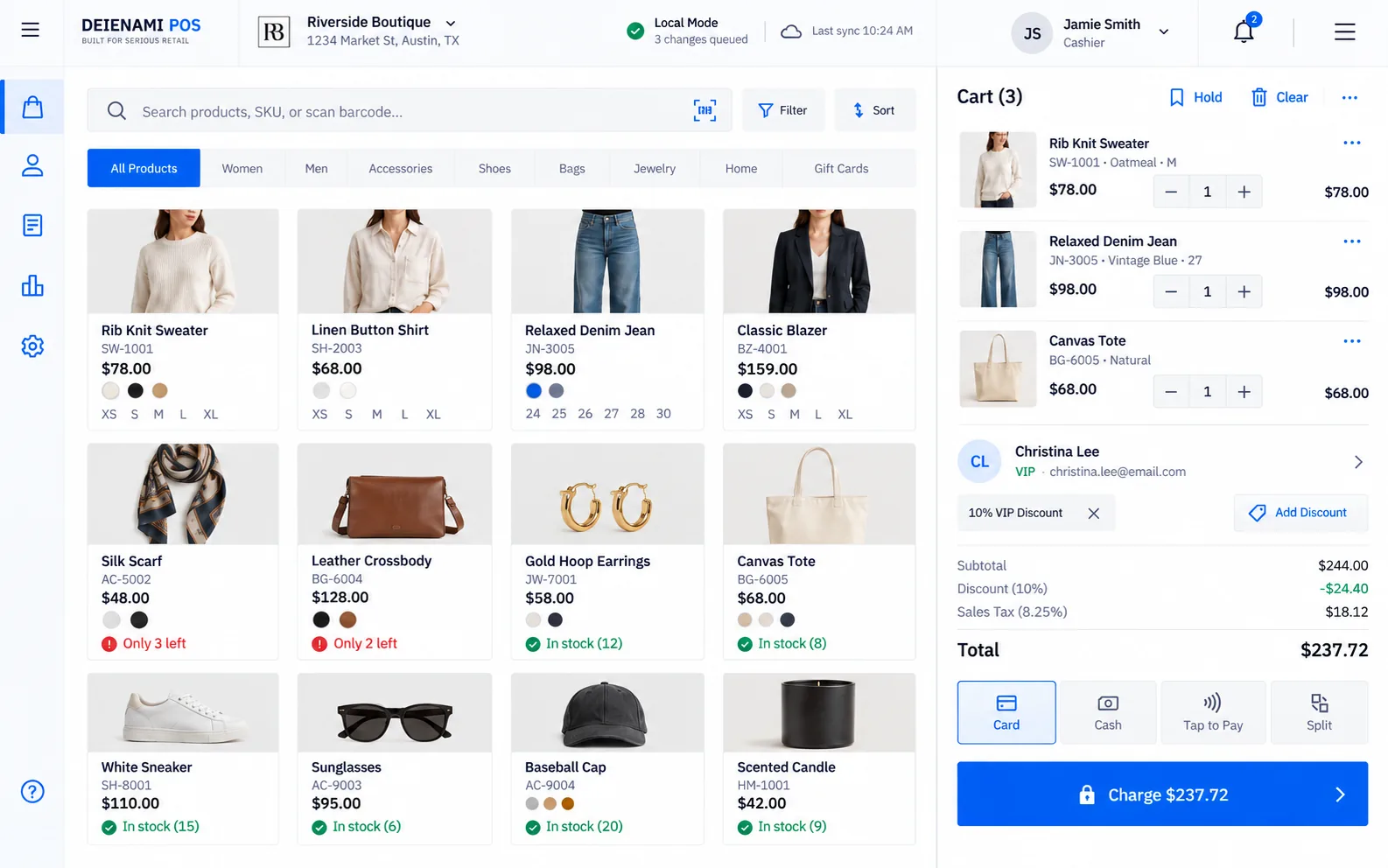This screenshot has height=868, width=1388.
Task: Open options for Canvas Tote cart item
Action: [x=1351, y=340]
